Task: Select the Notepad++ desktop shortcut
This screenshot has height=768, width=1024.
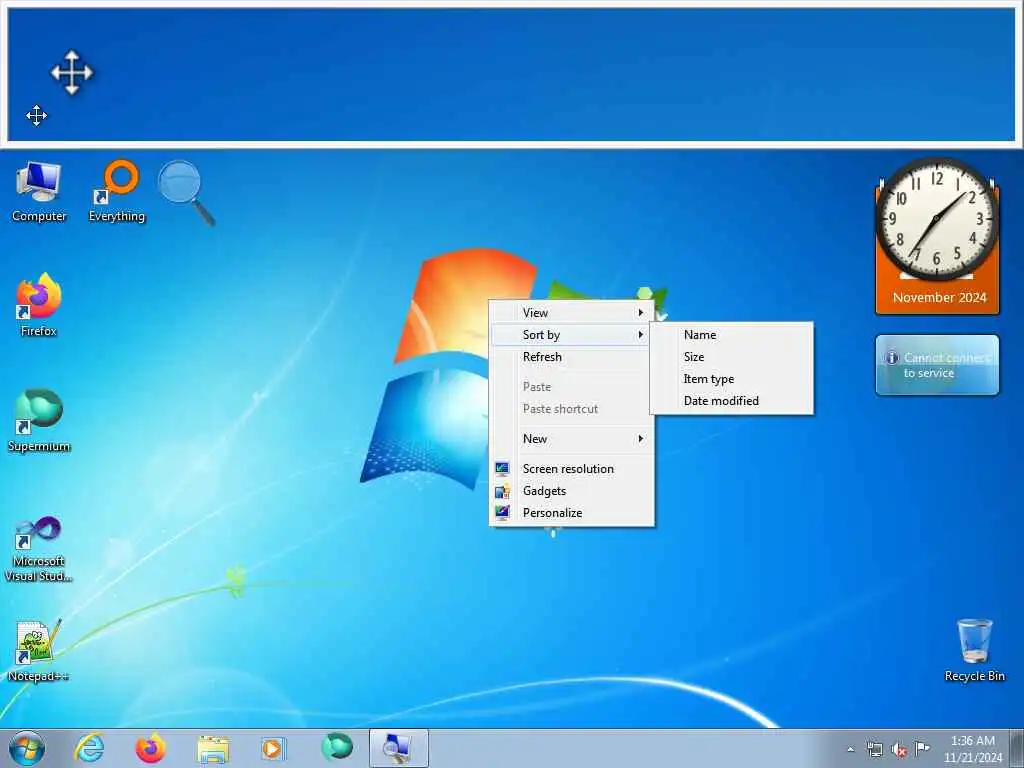Action: click(x=39, y=650)
